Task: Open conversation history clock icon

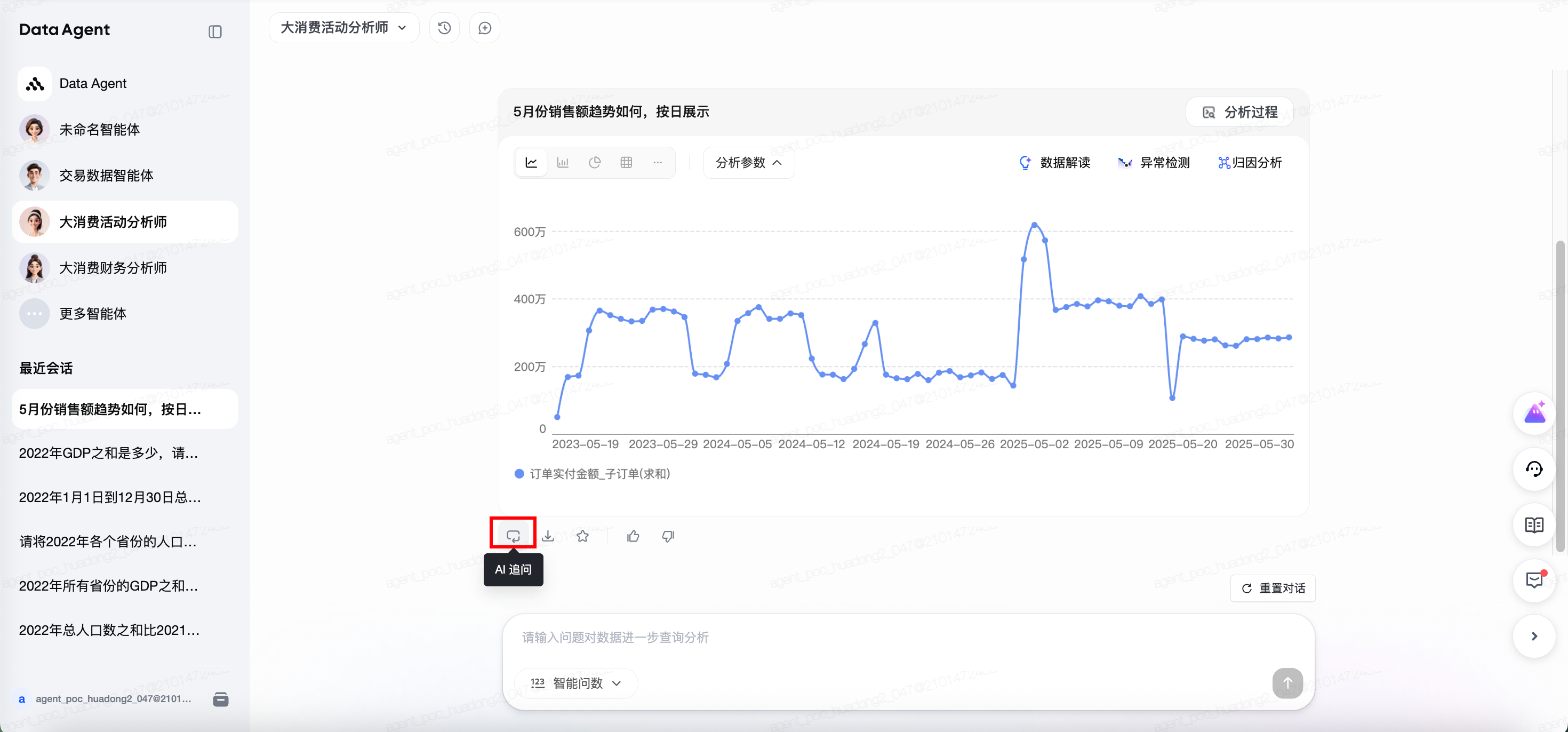Action: 444,28
